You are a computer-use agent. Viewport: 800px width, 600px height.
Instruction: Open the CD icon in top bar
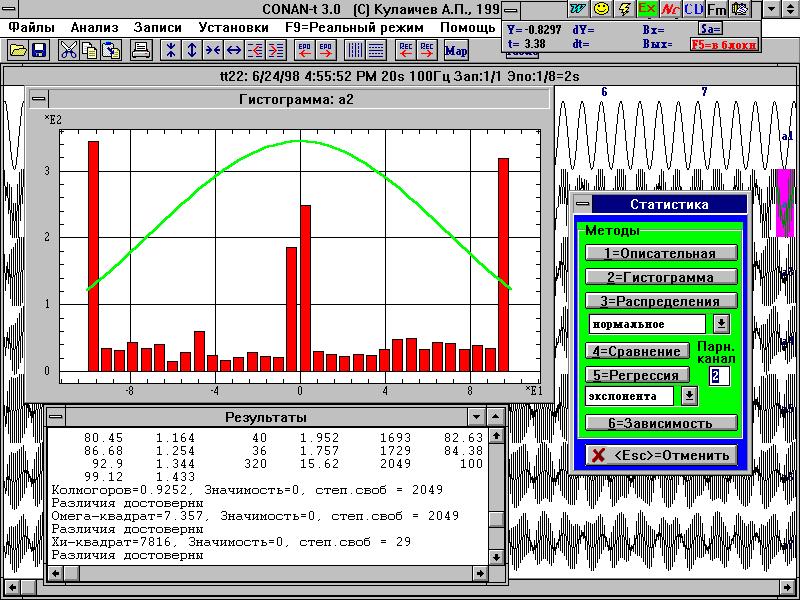[693, 9]
